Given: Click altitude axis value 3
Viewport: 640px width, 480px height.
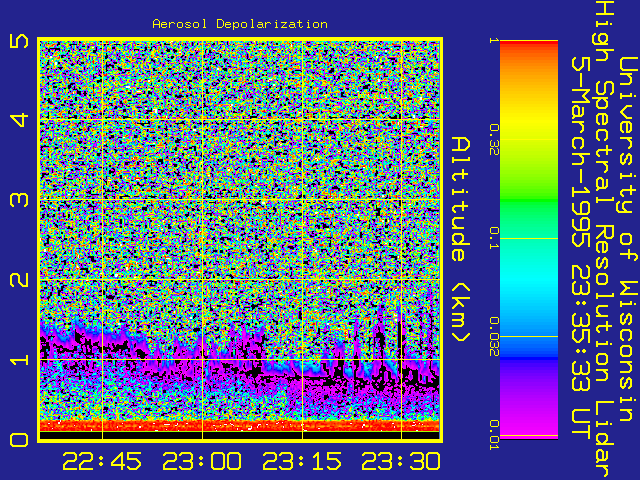Looking at the screenshot, I should (19, 200).
